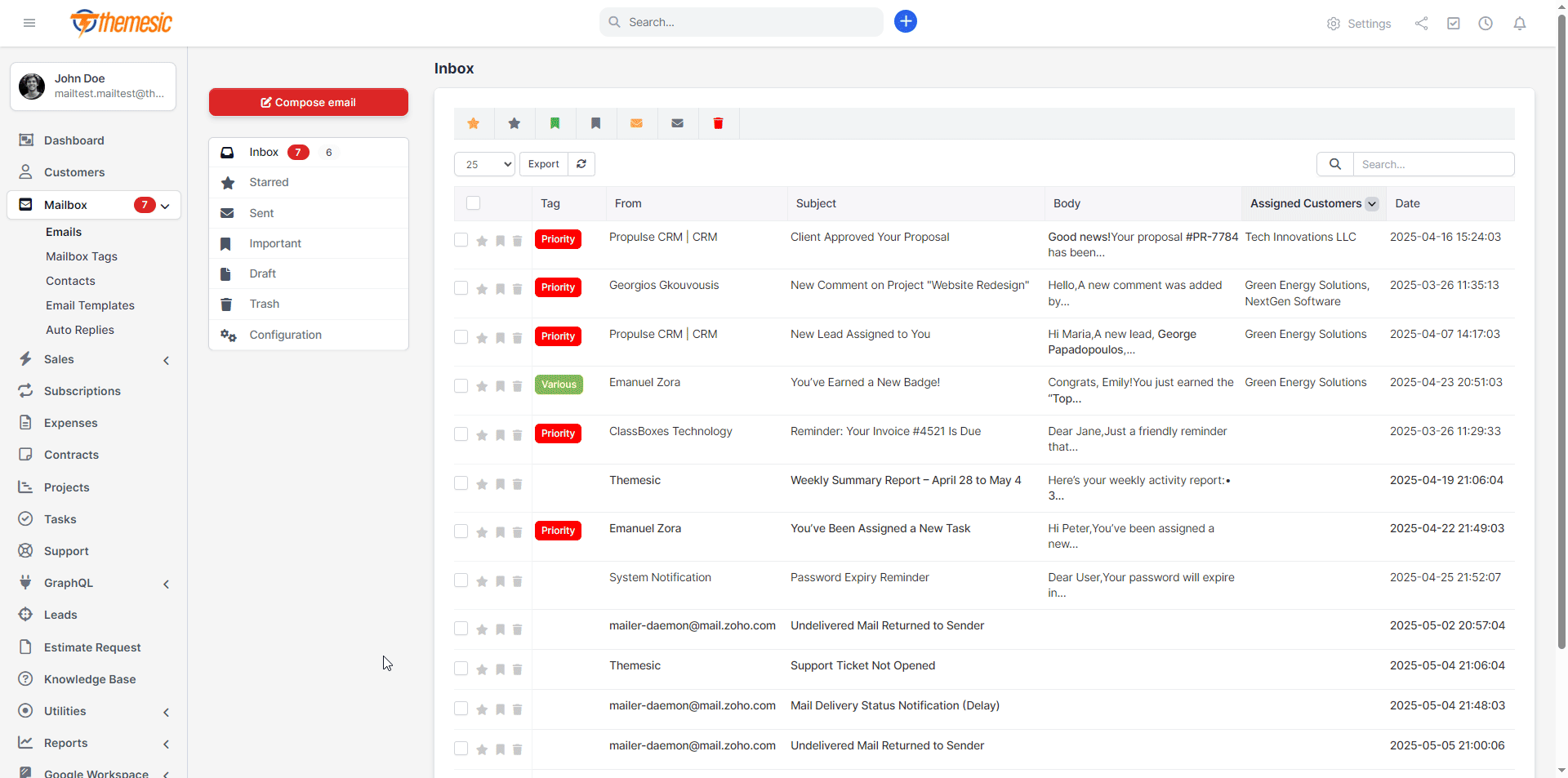This screenshot has height=778, width=1568.
Task: Click the orange envelope icon in toolbar
Action: pos(637,123)
